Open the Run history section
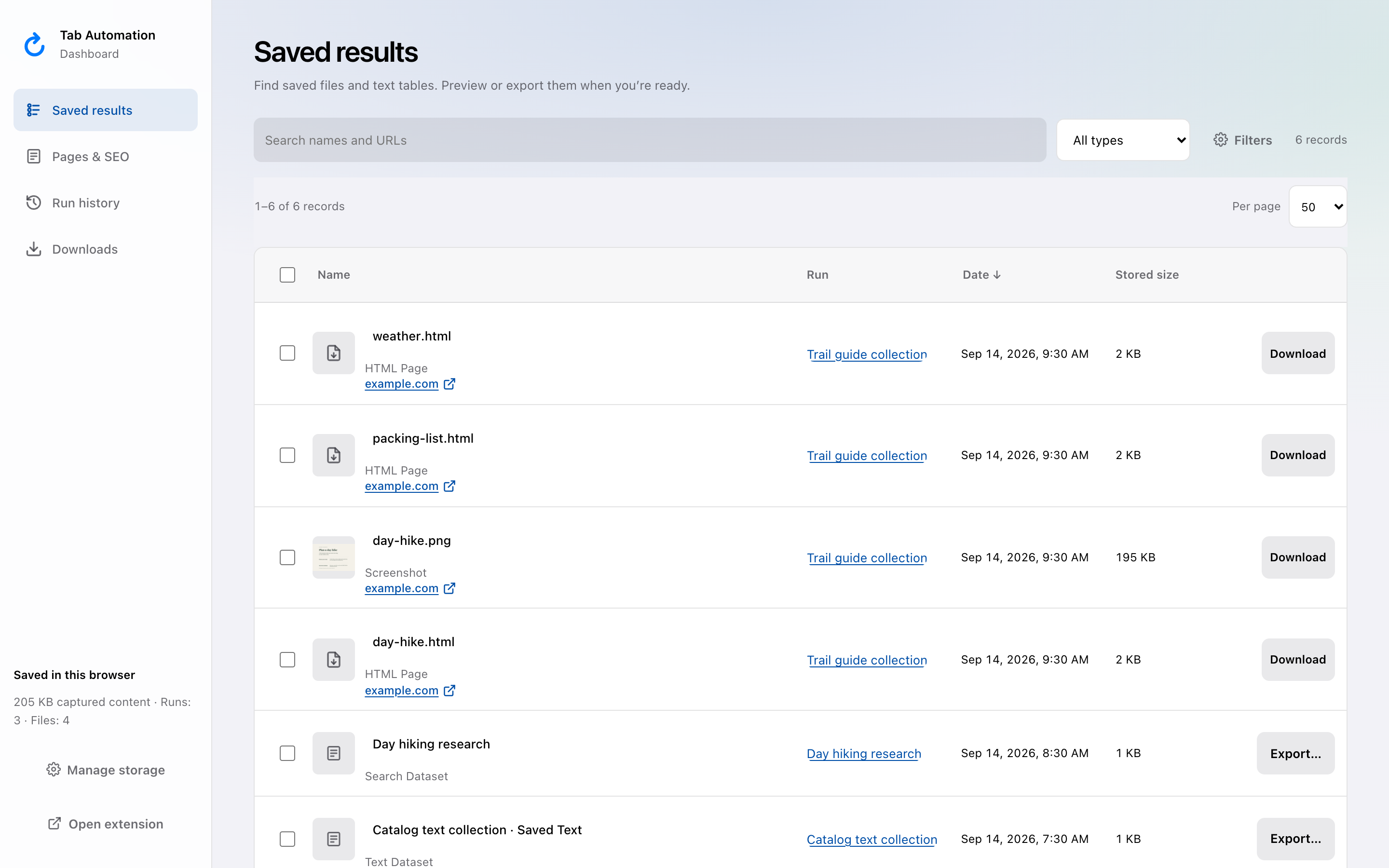 pos(106,203)
